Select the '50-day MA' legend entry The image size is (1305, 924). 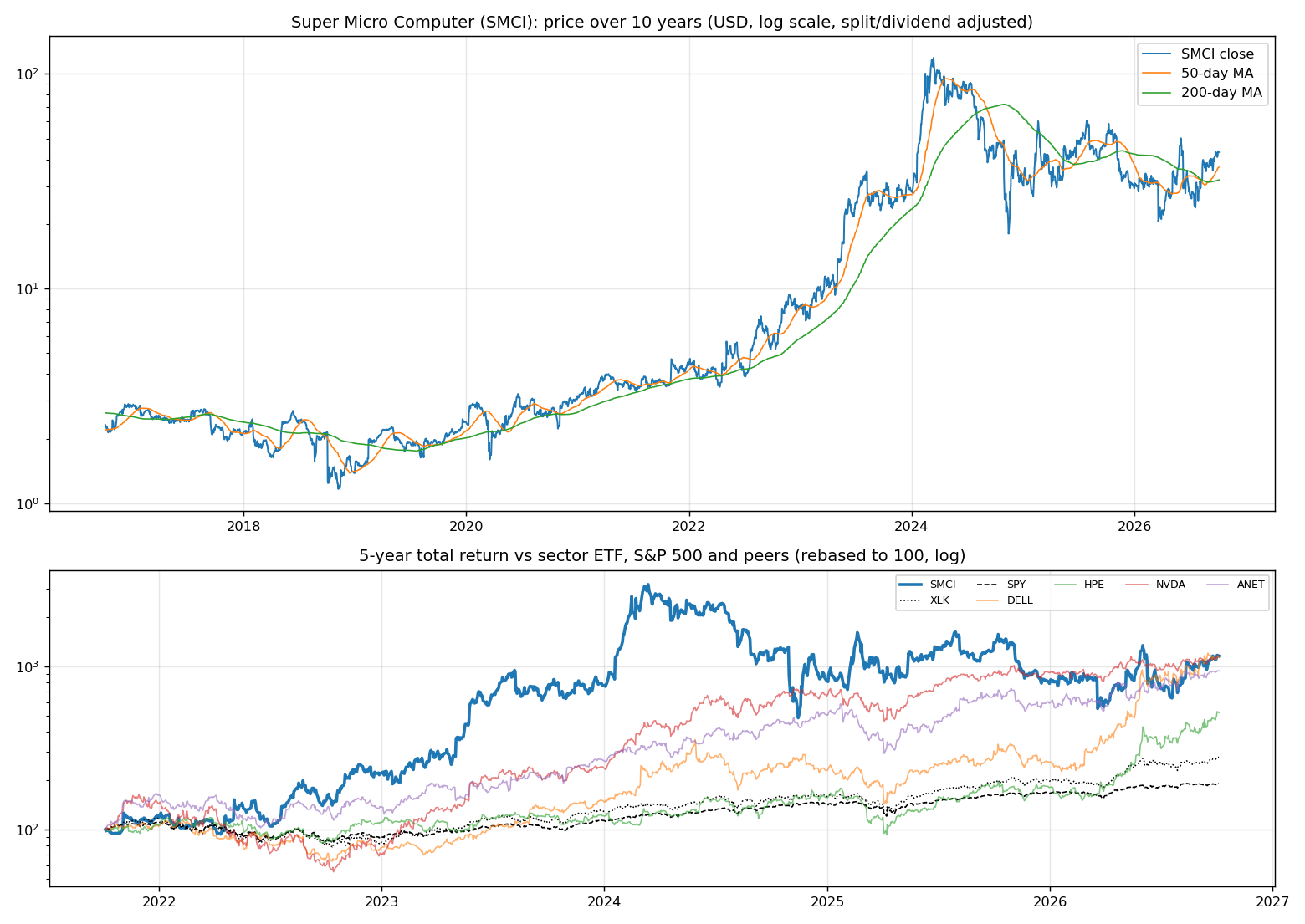pyautogui.click(x=1199, y=74)
